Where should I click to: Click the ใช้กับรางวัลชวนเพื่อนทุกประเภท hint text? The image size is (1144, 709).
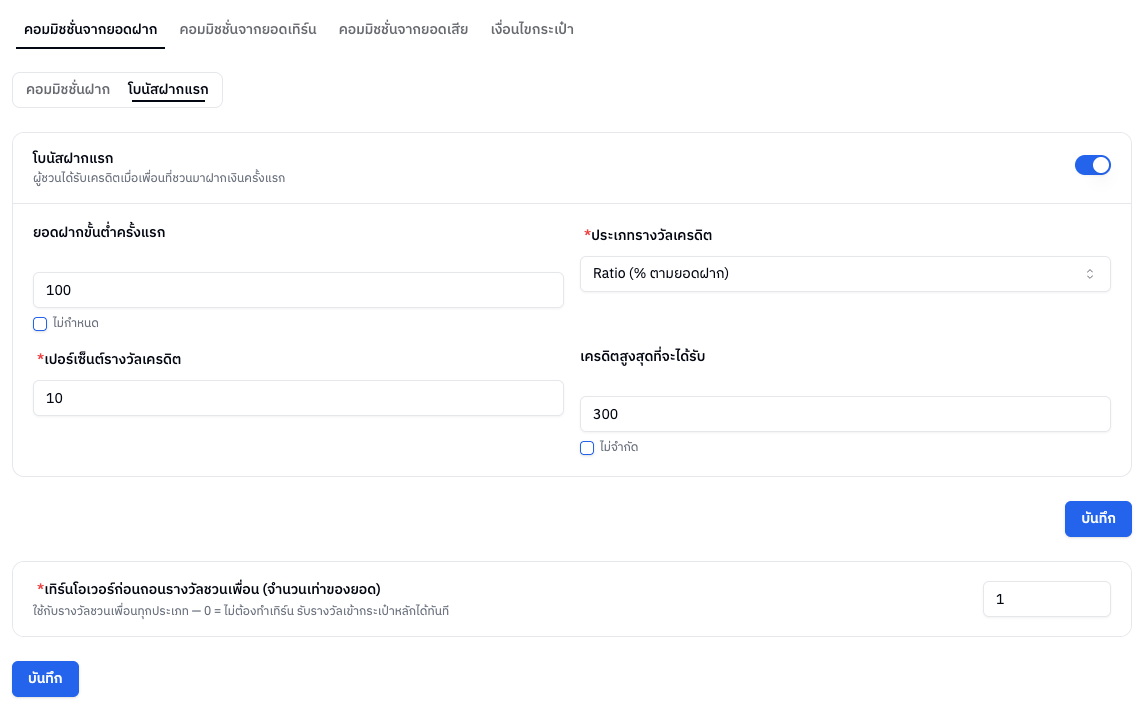(241, 611)
